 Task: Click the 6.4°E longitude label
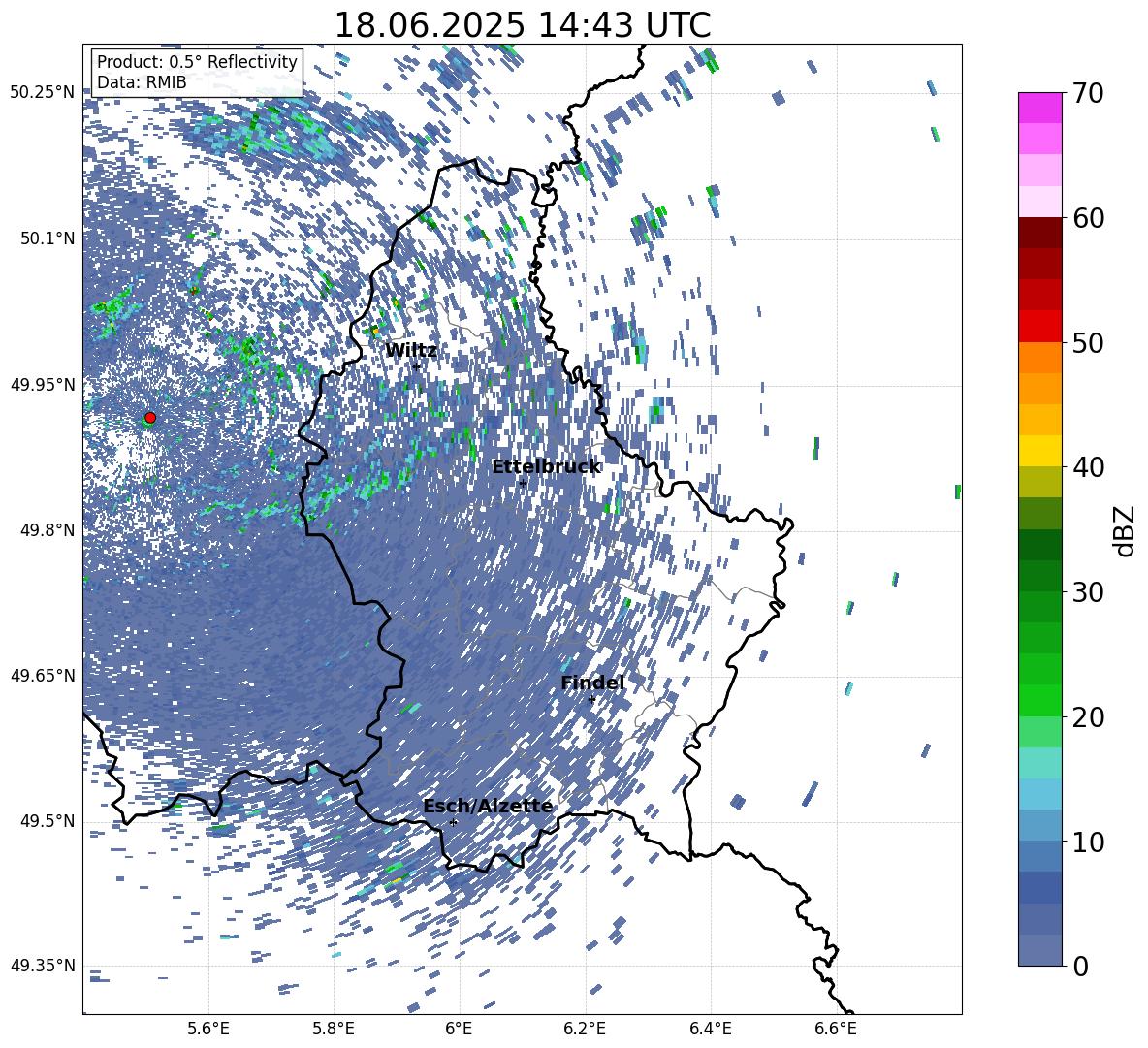tap(711, 1029)
